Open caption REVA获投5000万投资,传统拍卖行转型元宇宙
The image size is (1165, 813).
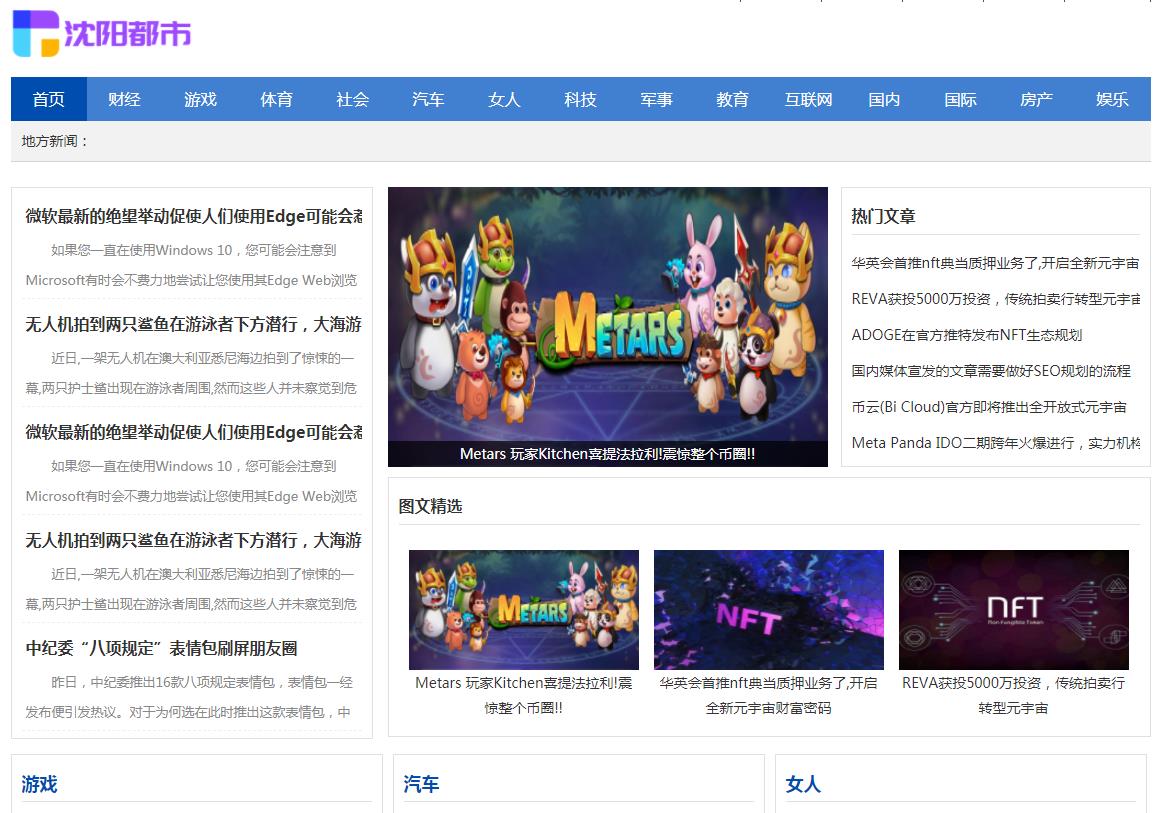click(x=1013, y=696)
